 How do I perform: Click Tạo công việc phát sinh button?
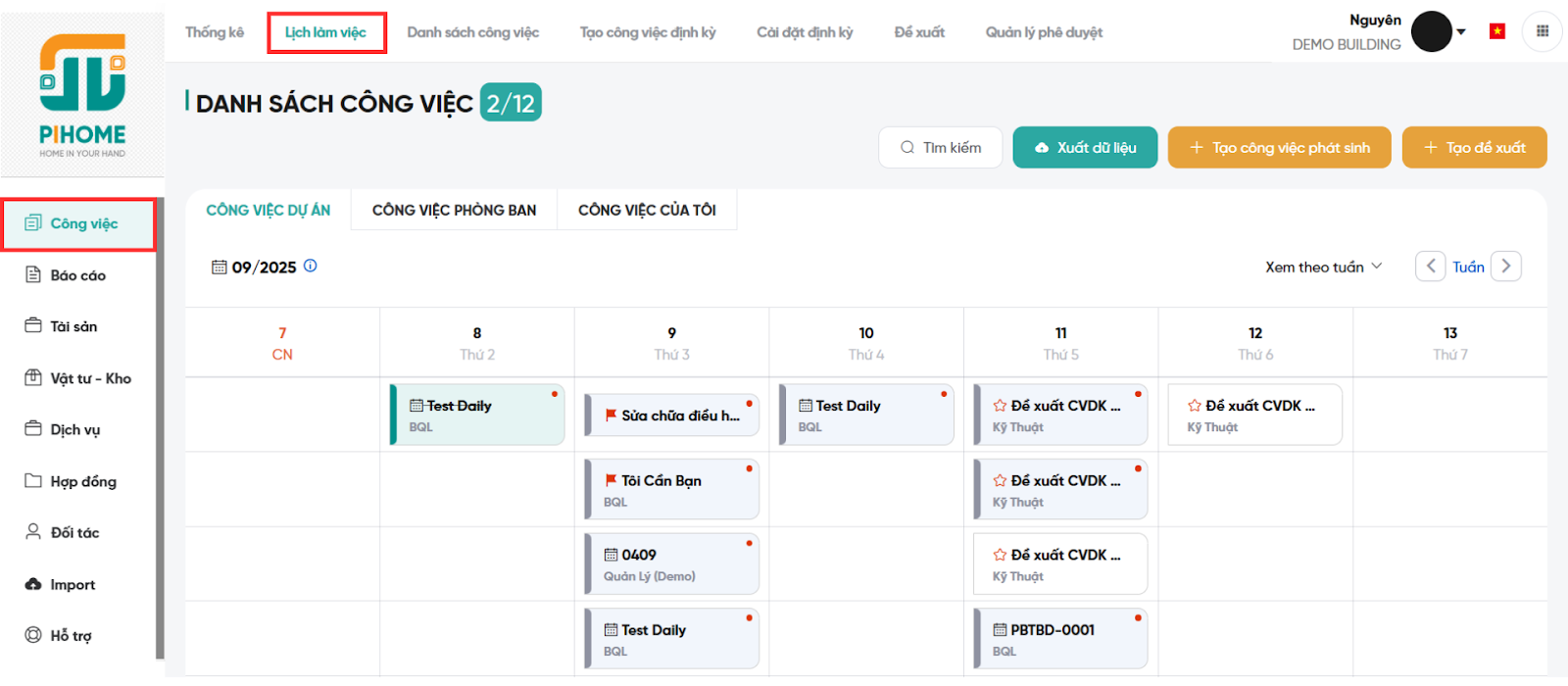tap(1279, 147)
